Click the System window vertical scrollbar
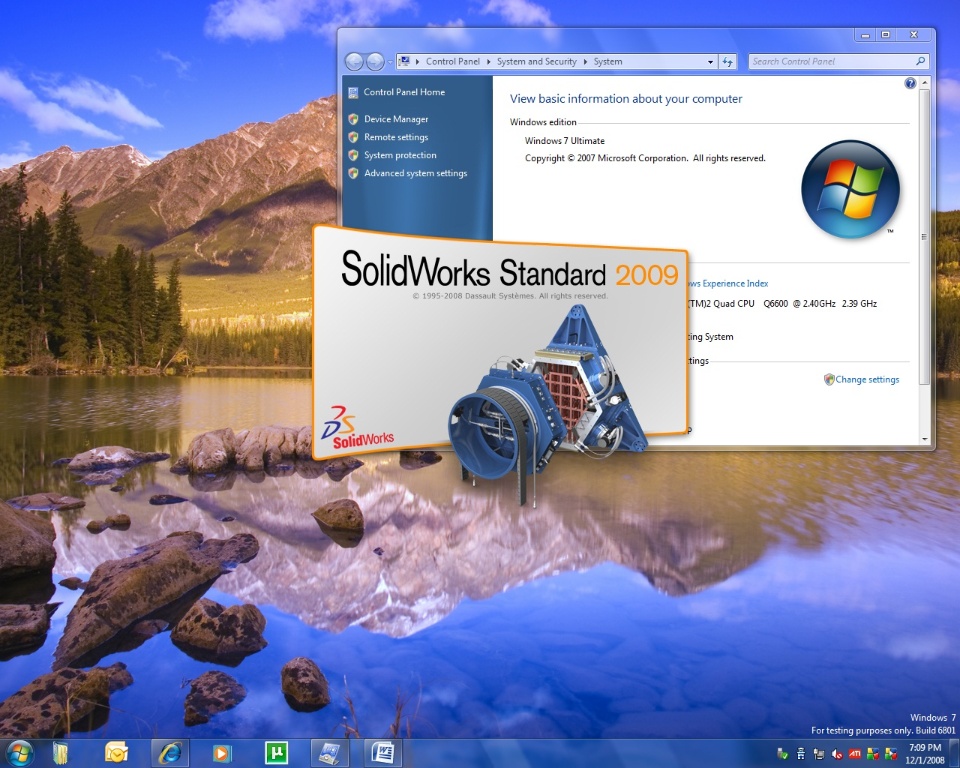960x768 pixels. point(924,238)
